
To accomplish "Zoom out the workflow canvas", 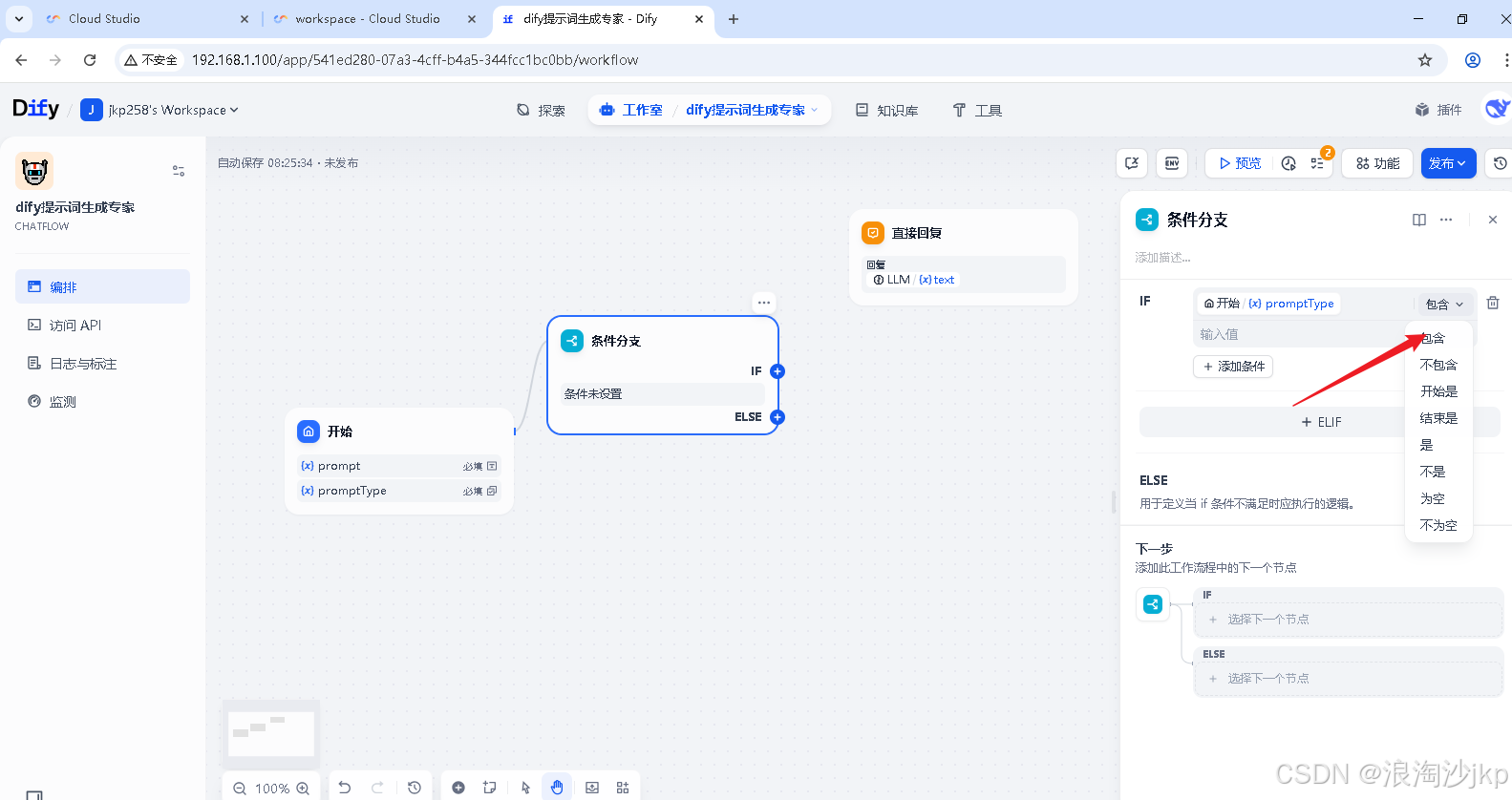I will pos(240,789).
